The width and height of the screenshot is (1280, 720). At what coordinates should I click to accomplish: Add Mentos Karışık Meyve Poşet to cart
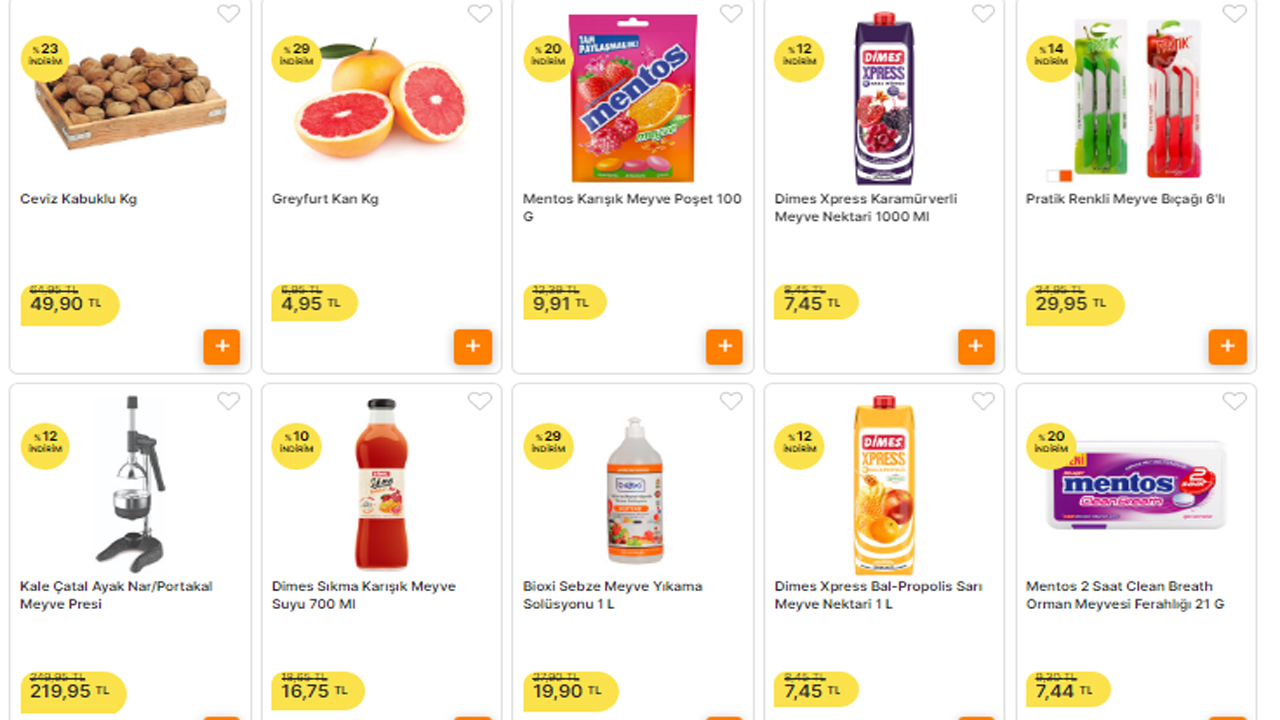click(x=725, y=347)
